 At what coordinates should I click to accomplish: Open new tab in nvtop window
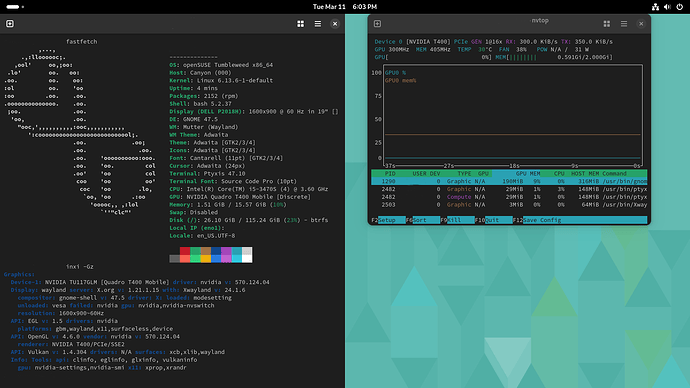click(377, 24)
